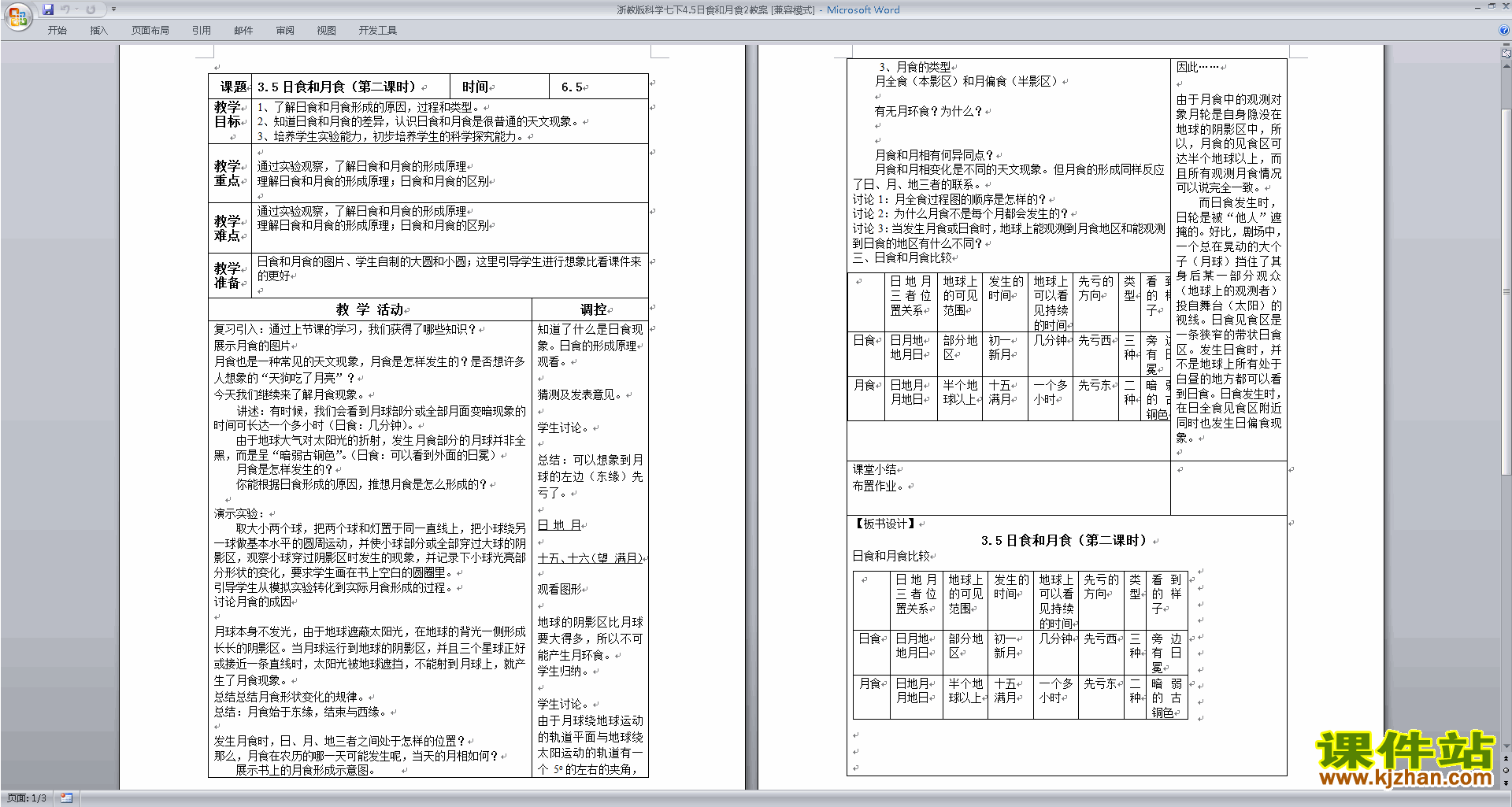
Task: Click the 学生归纳。 line
Action: tap(564, 671)
